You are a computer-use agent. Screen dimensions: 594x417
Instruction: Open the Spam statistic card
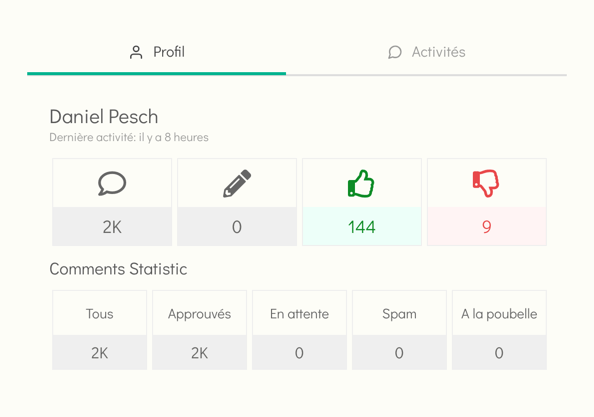[x=399, y=330]
